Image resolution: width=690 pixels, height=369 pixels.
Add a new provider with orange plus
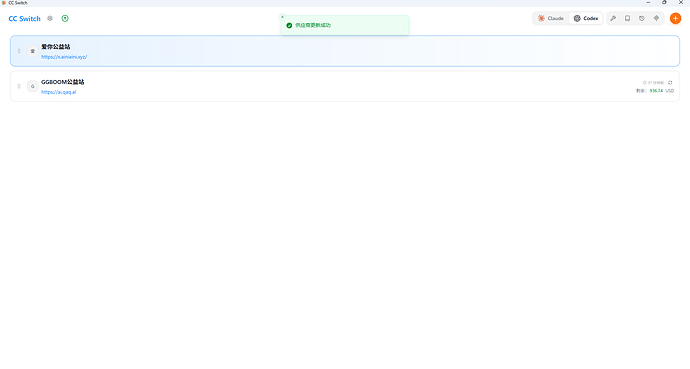pyautogui.click(x=675, y=18)
